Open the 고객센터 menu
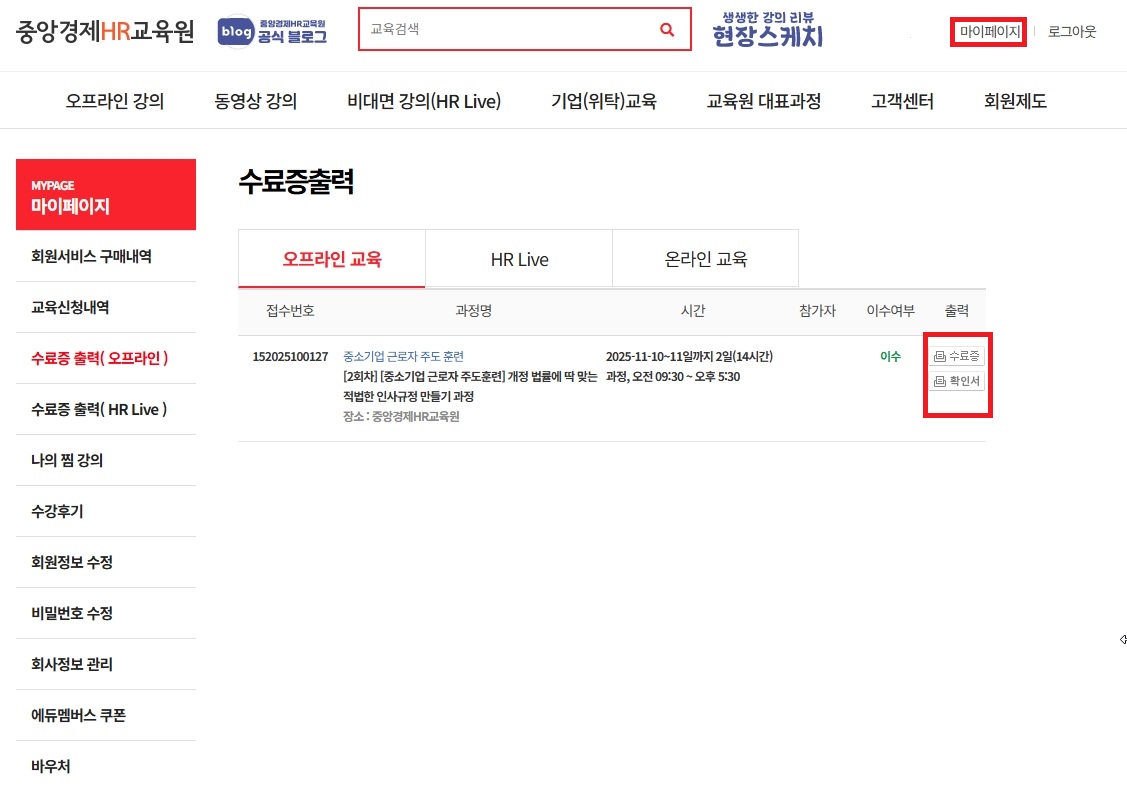 coord(902,101)
